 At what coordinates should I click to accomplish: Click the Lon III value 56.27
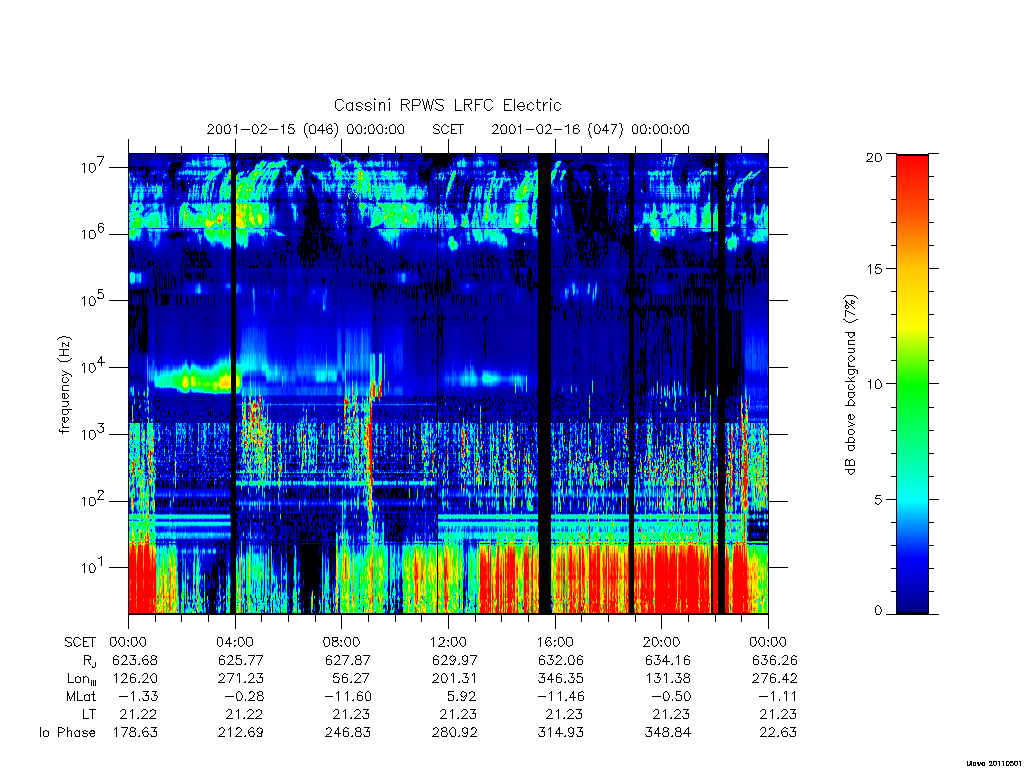tap(351, 679)
